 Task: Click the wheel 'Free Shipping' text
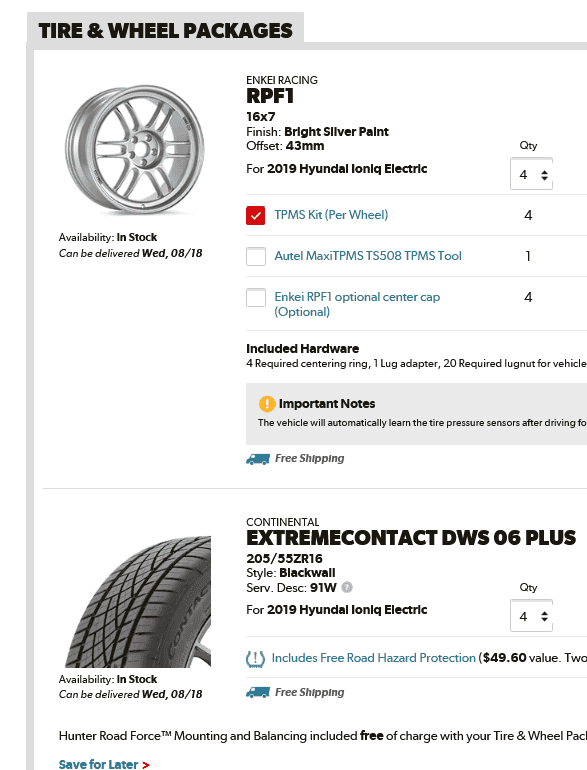[309, 459]
